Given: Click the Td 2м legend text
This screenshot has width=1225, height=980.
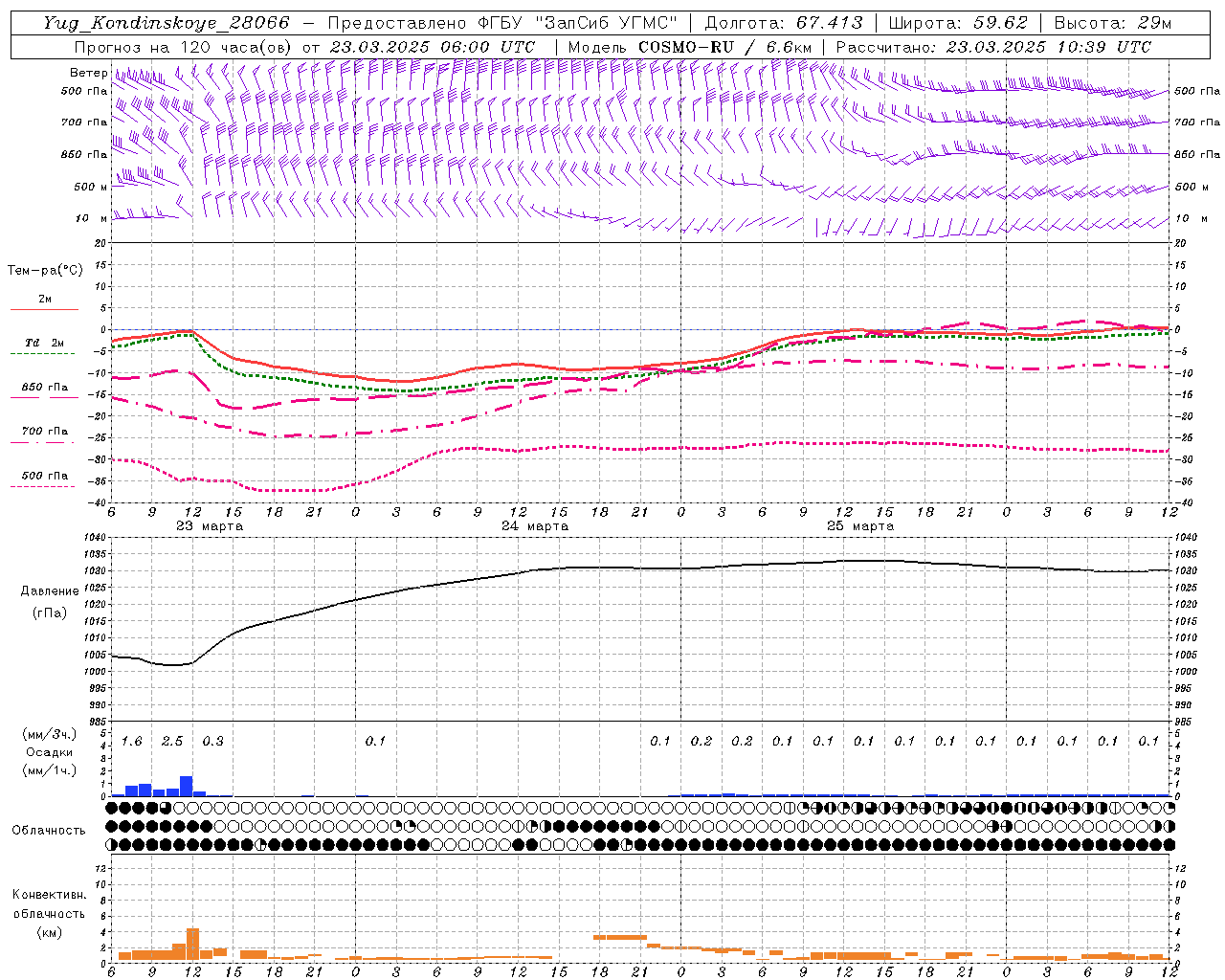Looking at the screenshot, I should 45,343.
